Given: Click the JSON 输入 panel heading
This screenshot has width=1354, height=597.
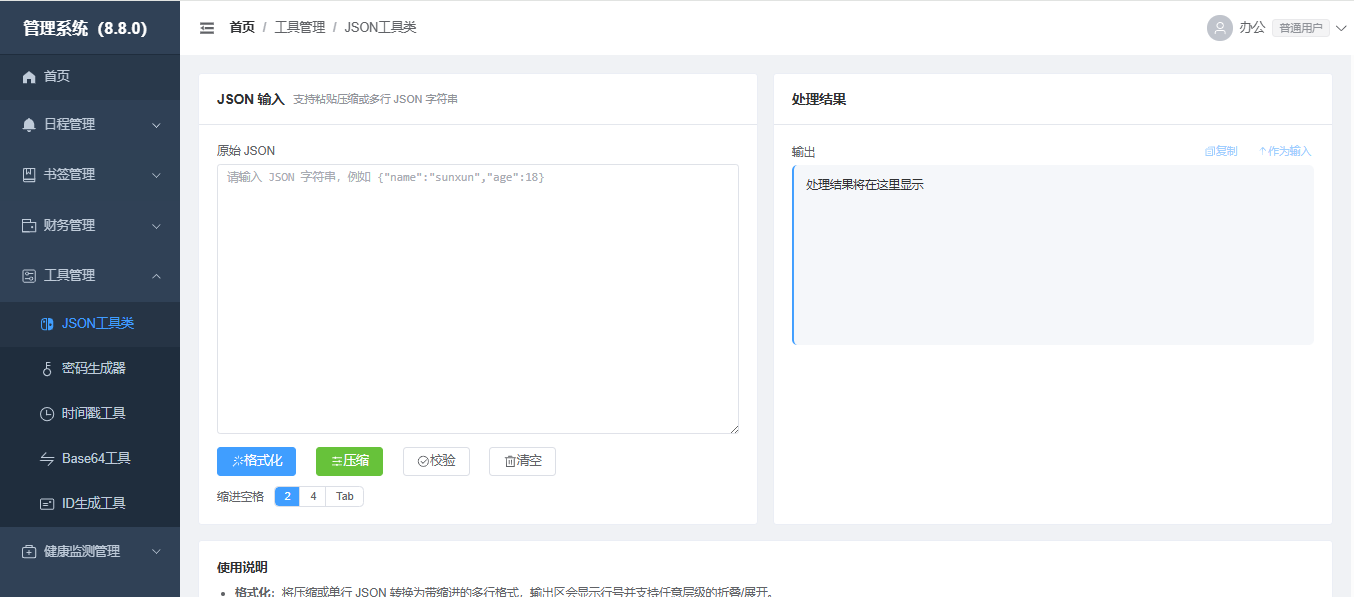Looking at the screenshot, I should coord(251,99).
